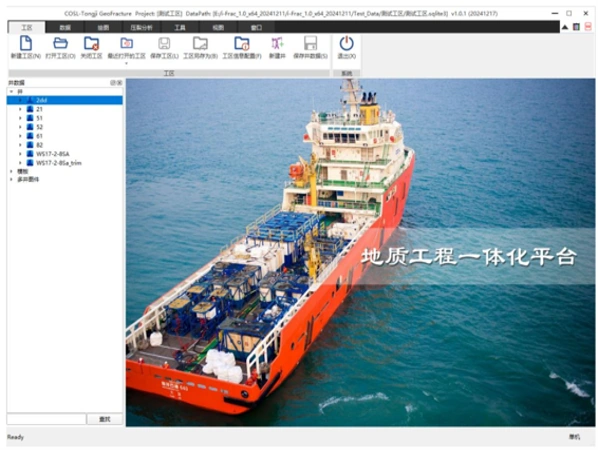
Task: Open the 数据 ribbon tab
Action: [65, 27]
